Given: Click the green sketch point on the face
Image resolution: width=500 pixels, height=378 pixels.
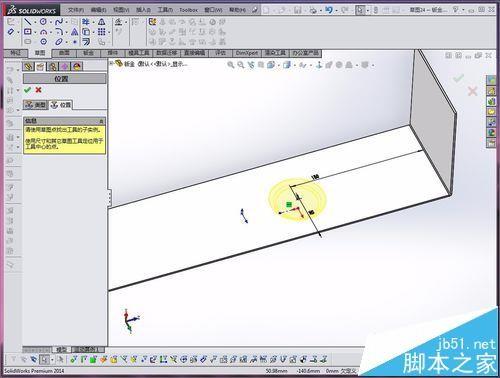Looking at the screenshot, I should (289, 204).
